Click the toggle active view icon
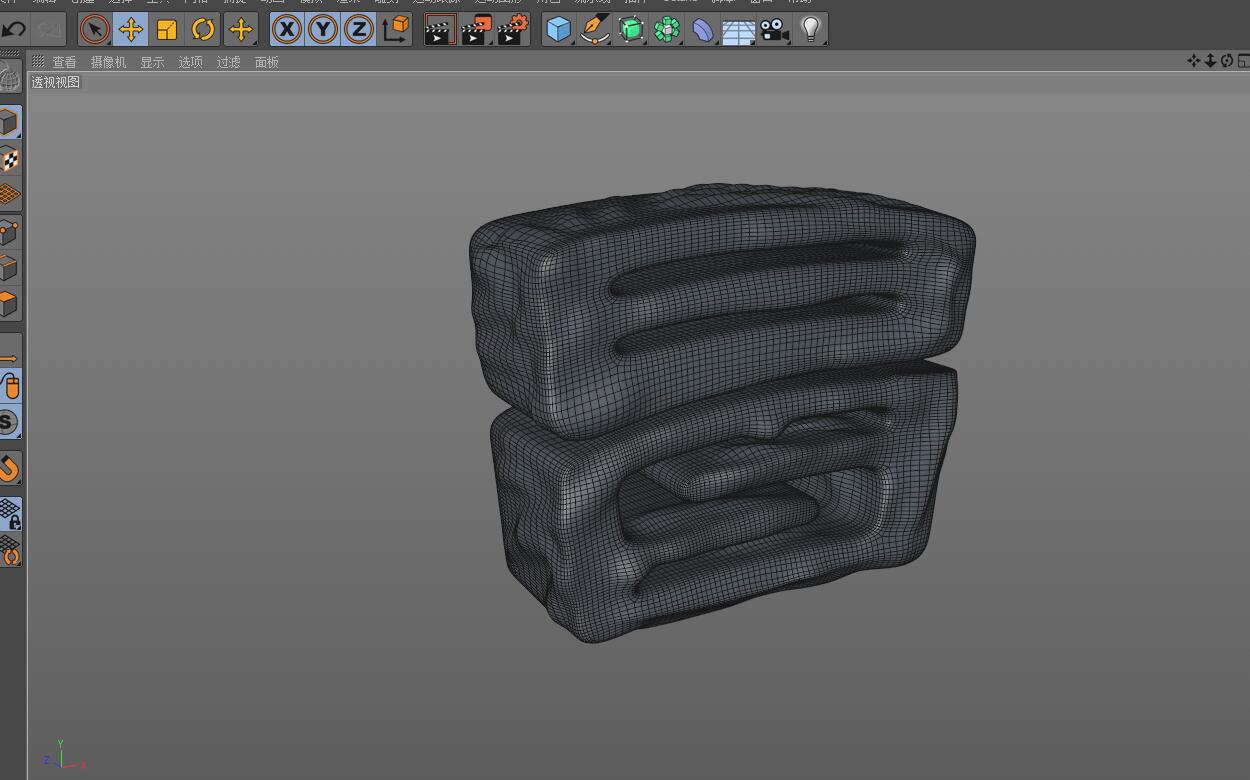 click(1243, 61)
